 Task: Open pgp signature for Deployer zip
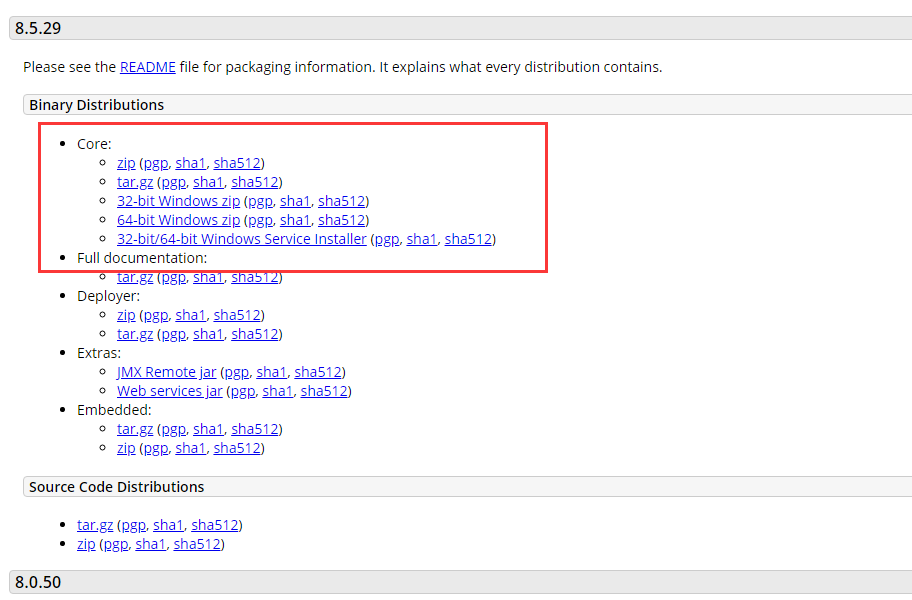click(x=156, y=315)
